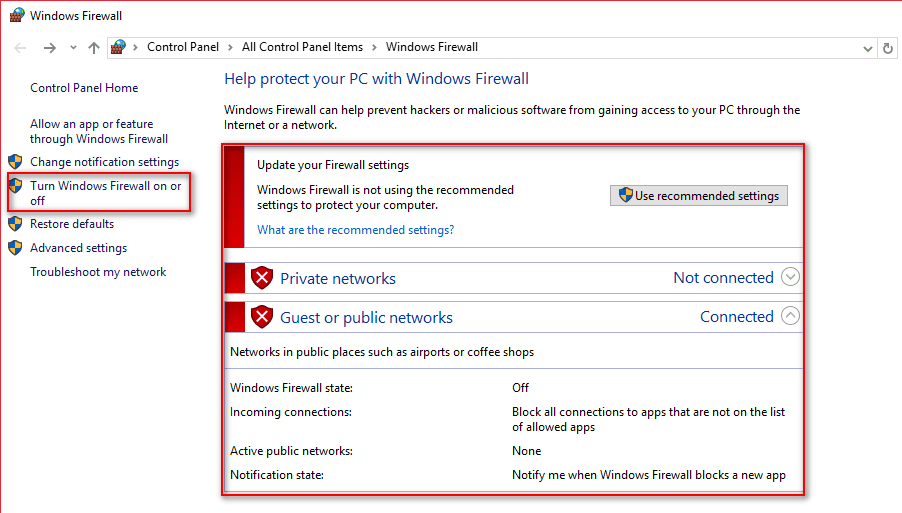
Task: Click the Private networks heading
Action: click(x=338, y=278)
